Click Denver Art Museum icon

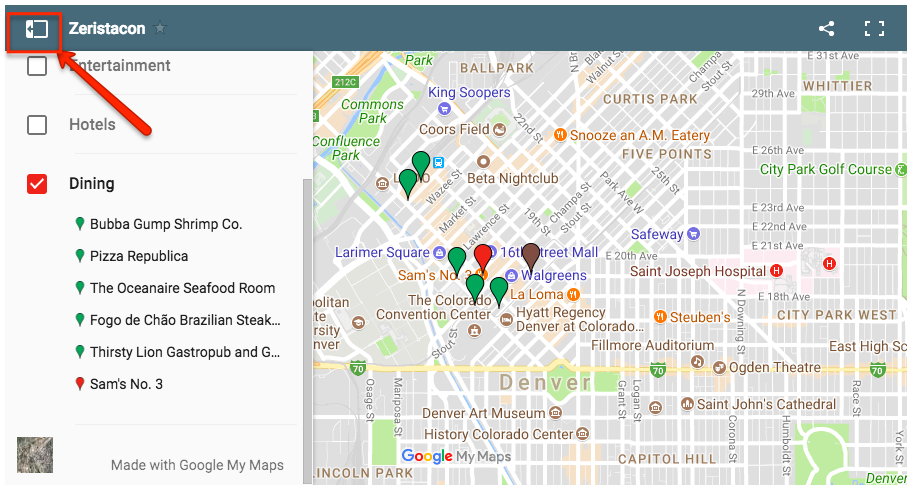556,413
